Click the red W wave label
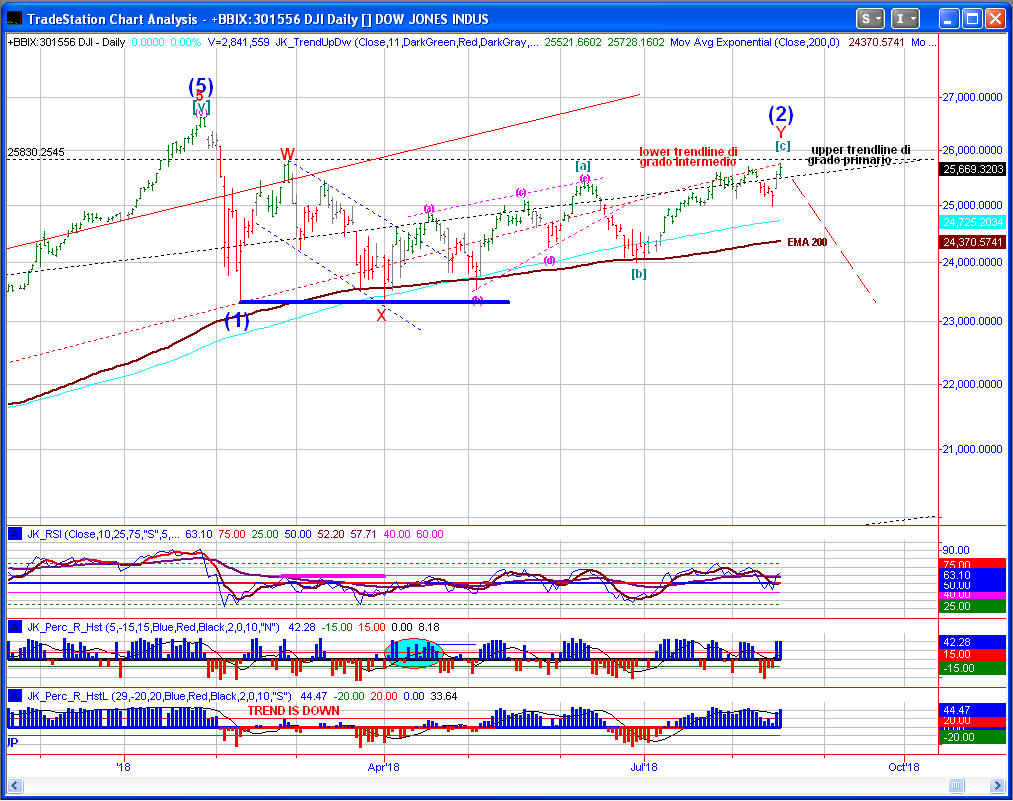The height and width of the screenshot is (801, 1013). pyautogui.click(x=287, y=154)
